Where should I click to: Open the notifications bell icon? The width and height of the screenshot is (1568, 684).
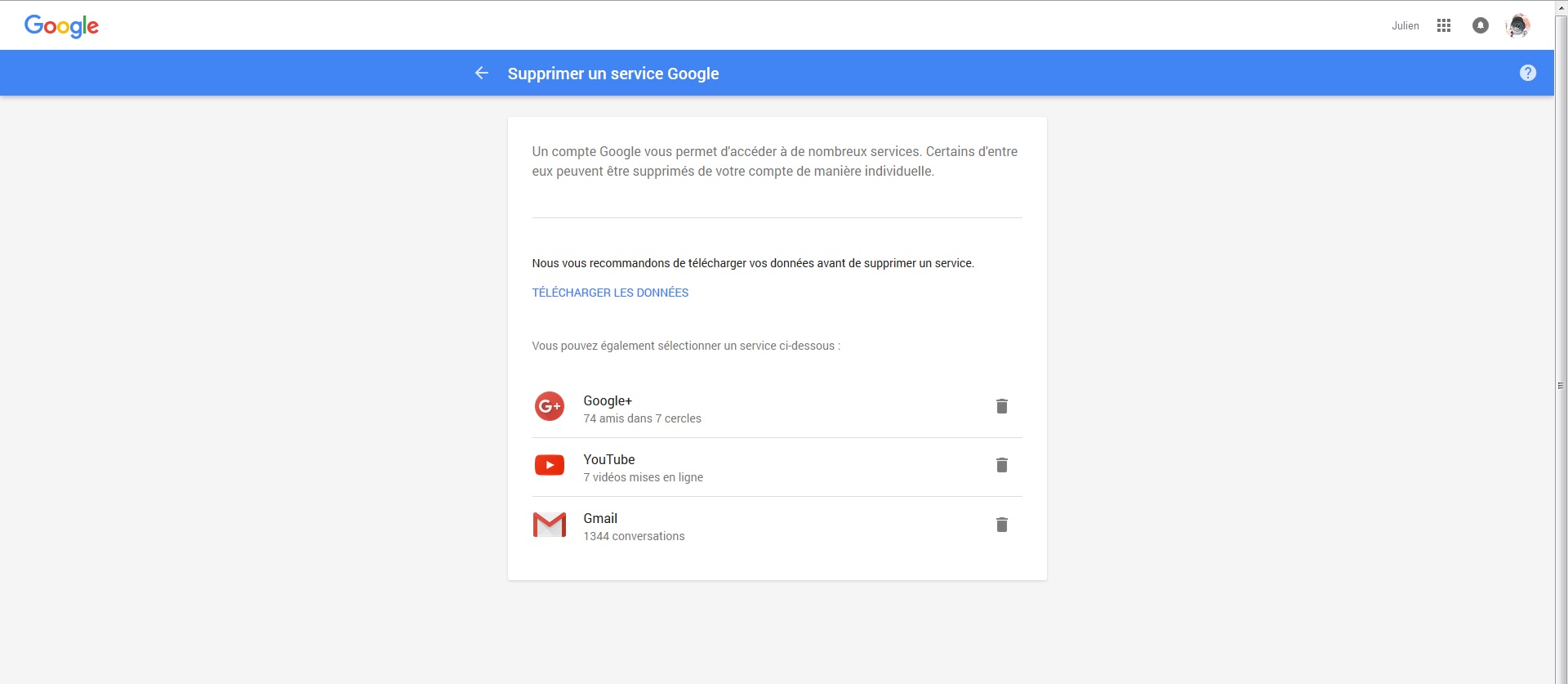click(x=1480, y=26)
